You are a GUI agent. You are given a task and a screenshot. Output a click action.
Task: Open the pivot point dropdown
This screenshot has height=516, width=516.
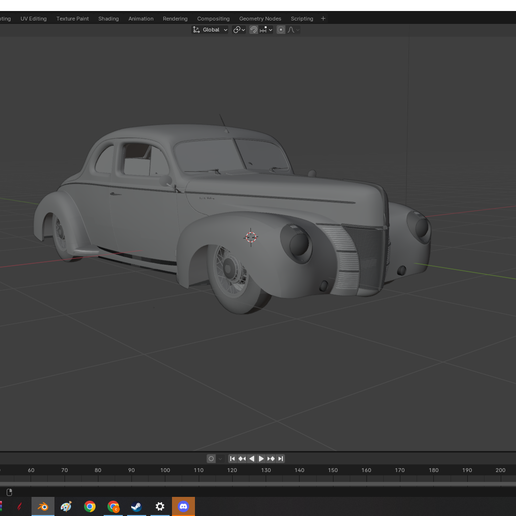[x=239, y=30]
